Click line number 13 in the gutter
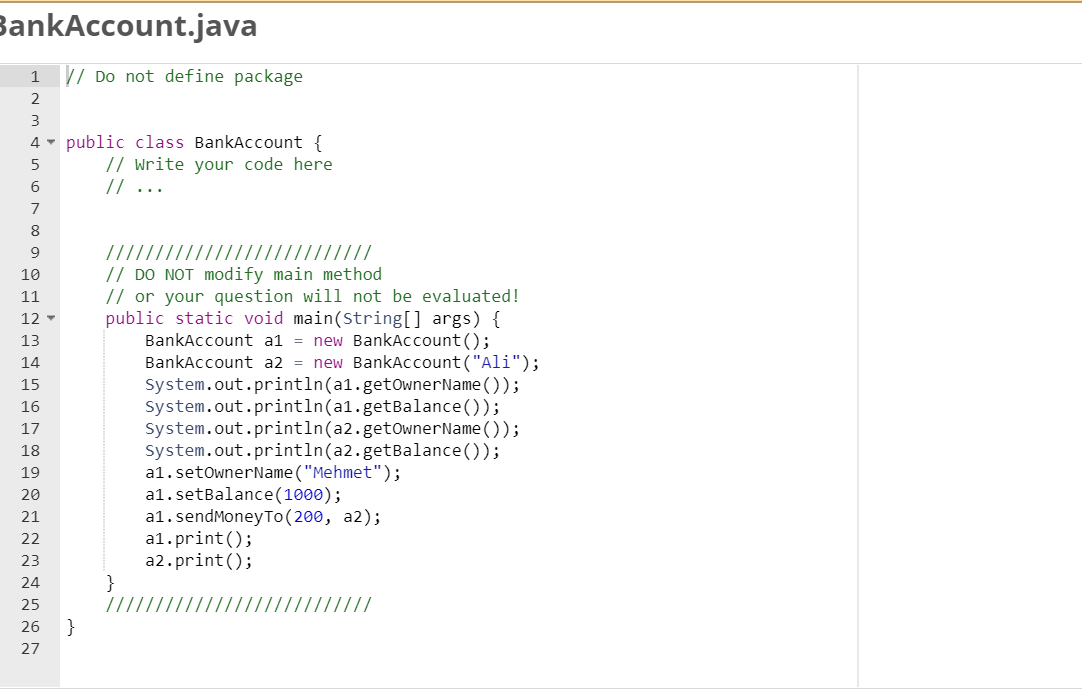 point(30,340)
